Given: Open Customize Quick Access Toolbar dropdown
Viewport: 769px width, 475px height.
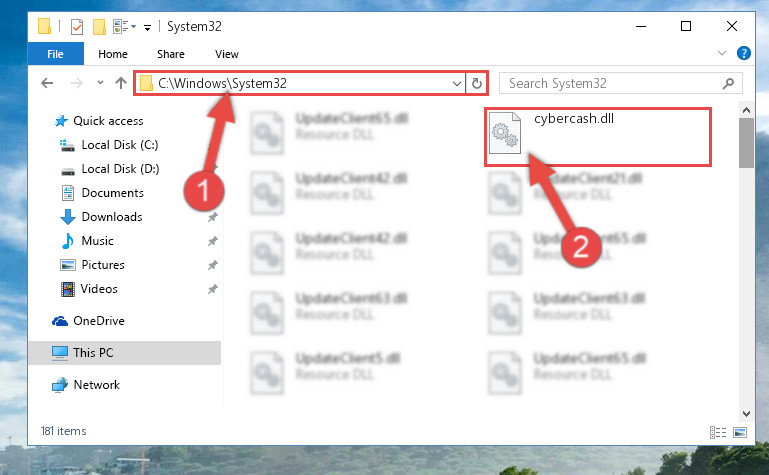Looking at the screenshot, I should (147, 27).
